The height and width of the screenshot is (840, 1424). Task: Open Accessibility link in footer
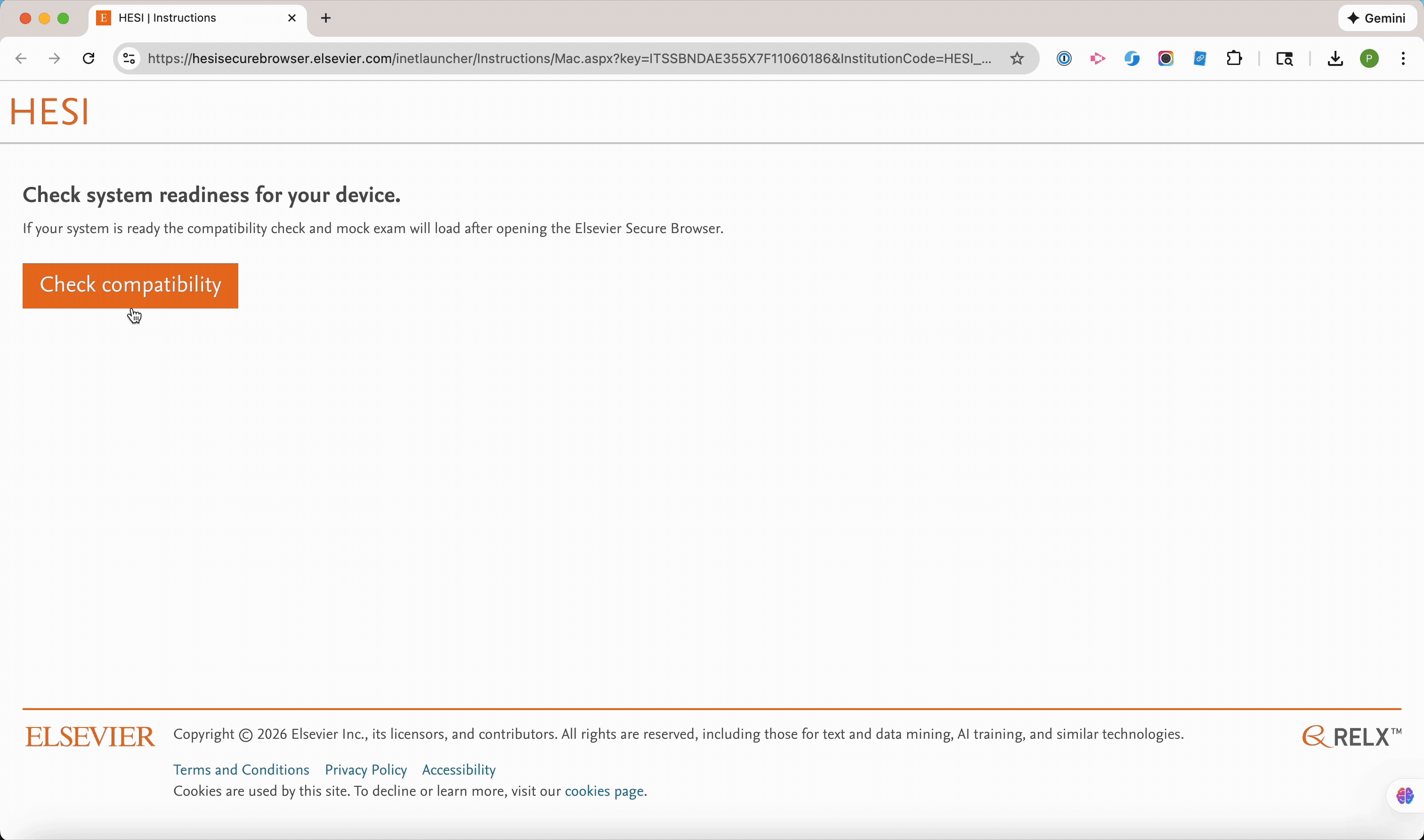coord(459,770)
